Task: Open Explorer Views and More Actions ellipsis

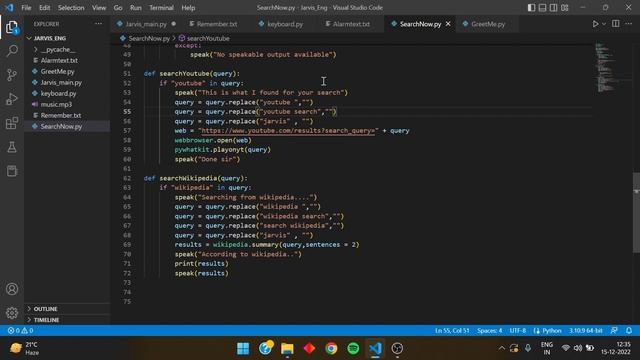Action: click(98, 24)
